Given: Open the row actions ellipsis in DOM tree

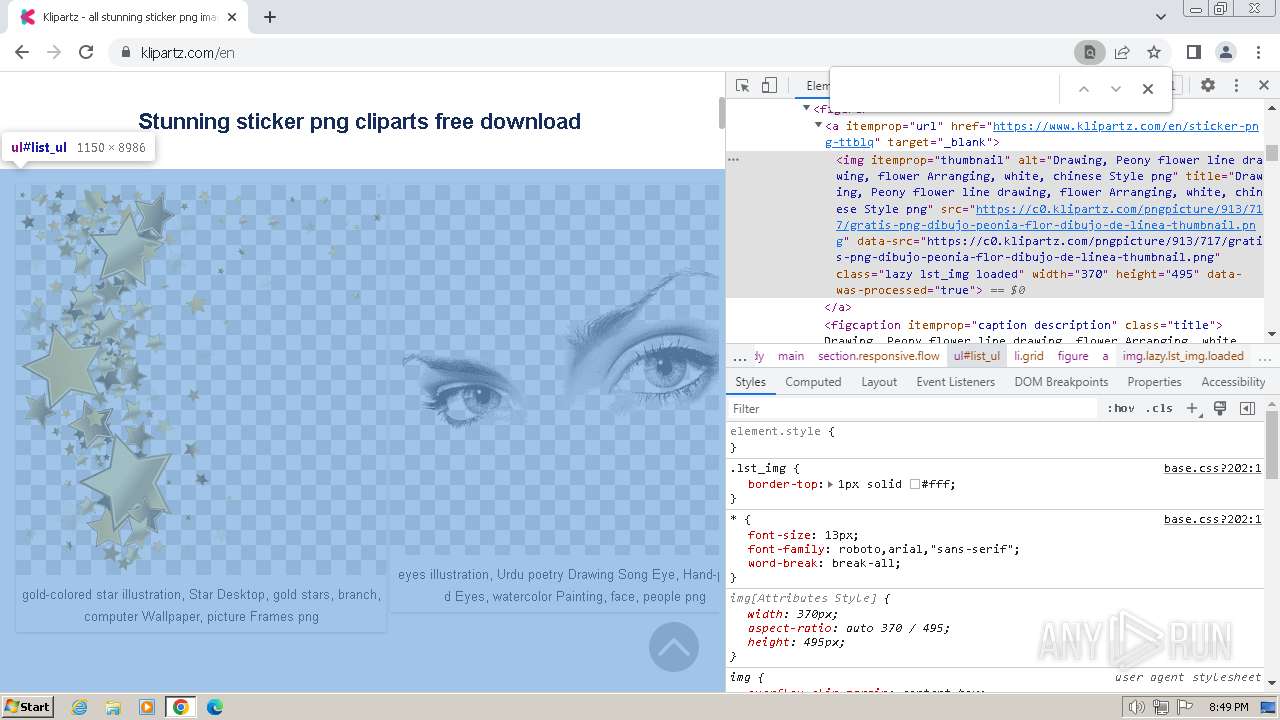Looking at the screenshot, I should (733, 160).
